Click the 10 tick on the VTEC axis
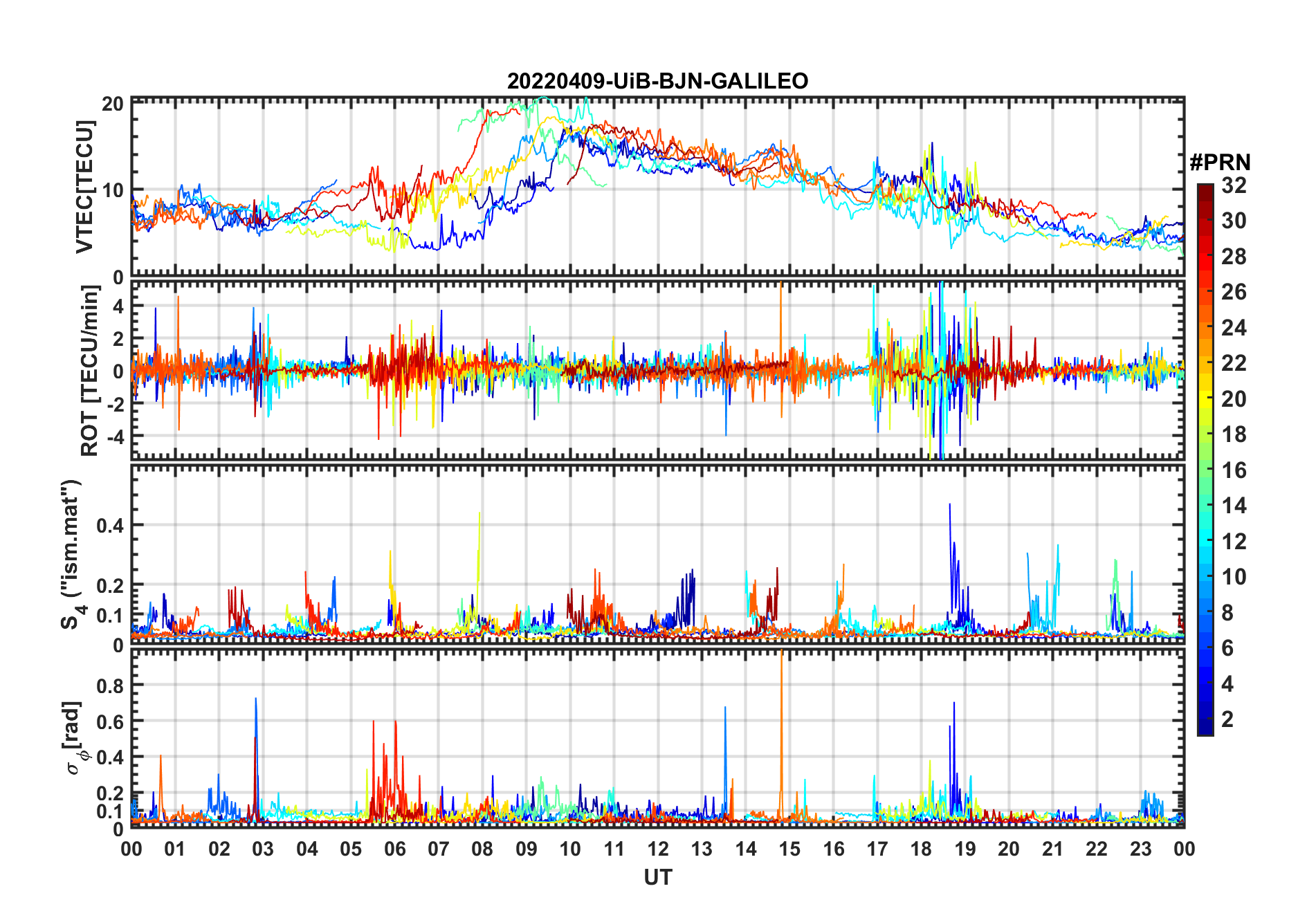 112,190
